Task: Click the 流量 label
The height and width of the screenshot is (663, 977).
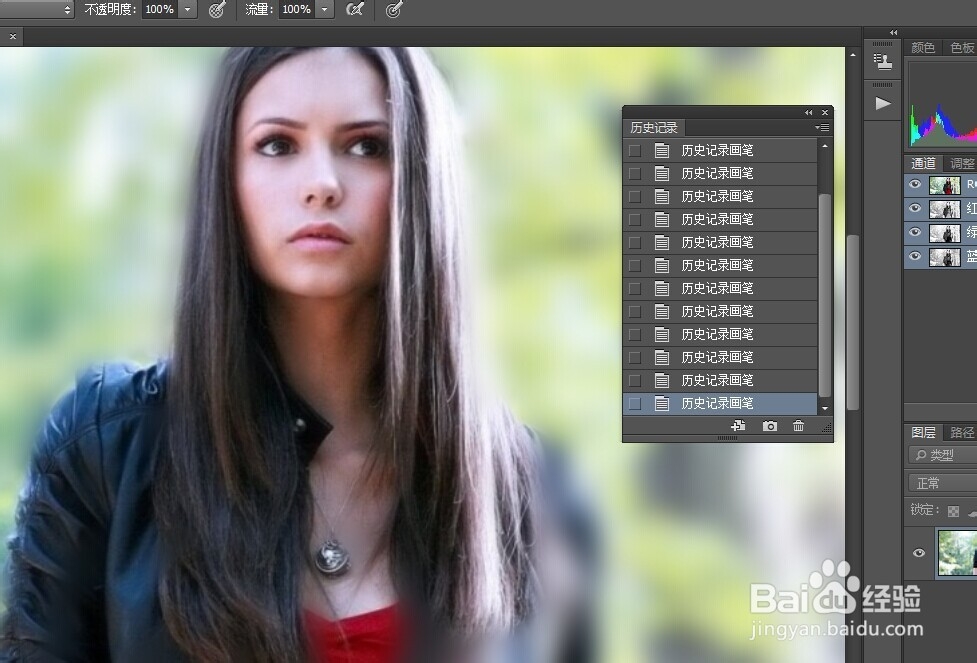Action: pos(260,9)
